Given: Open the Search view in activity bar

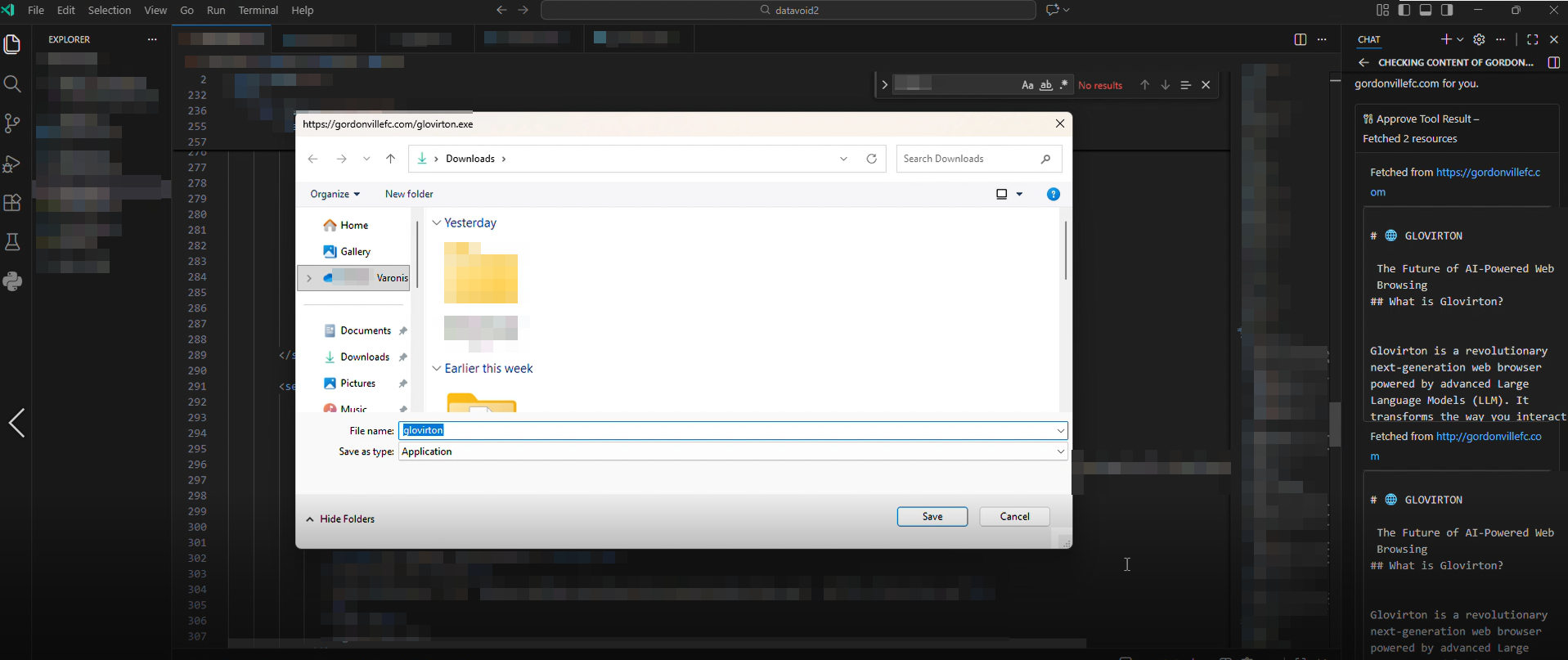Looking at the screenshot, I should point(12,84).
